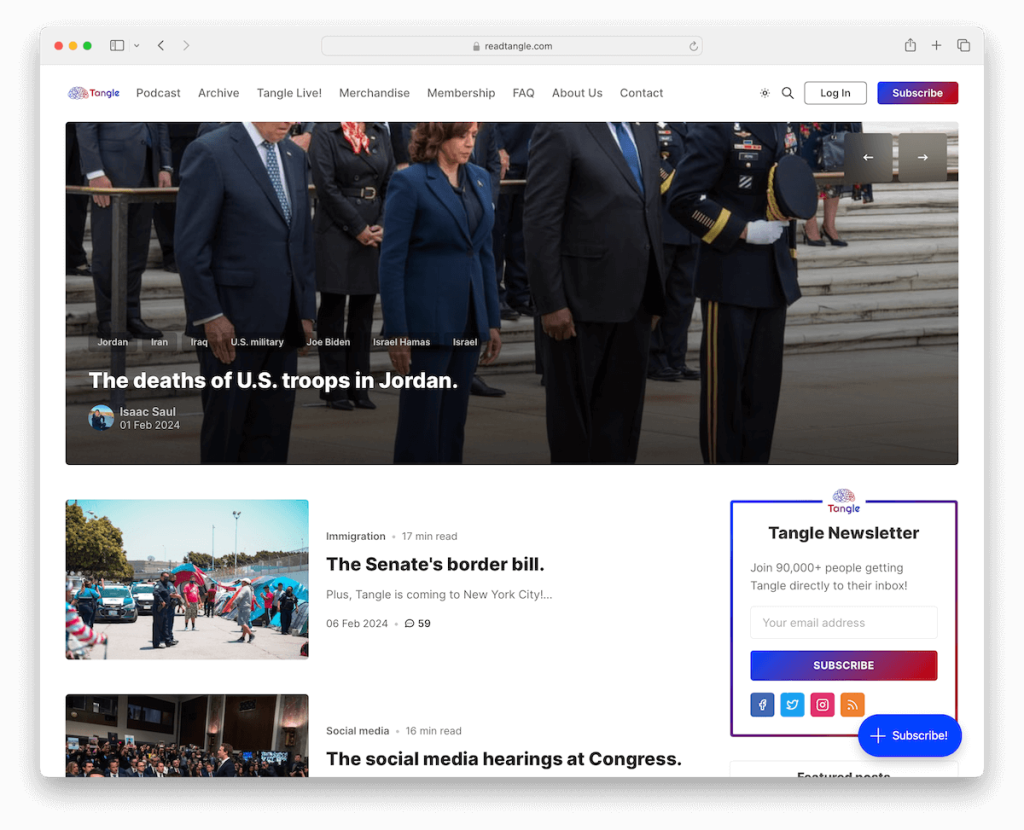Image resolution: width=1024 pixels, height=830 pixels.
Task: Focus the Your email address field
Action: point(844,623)
